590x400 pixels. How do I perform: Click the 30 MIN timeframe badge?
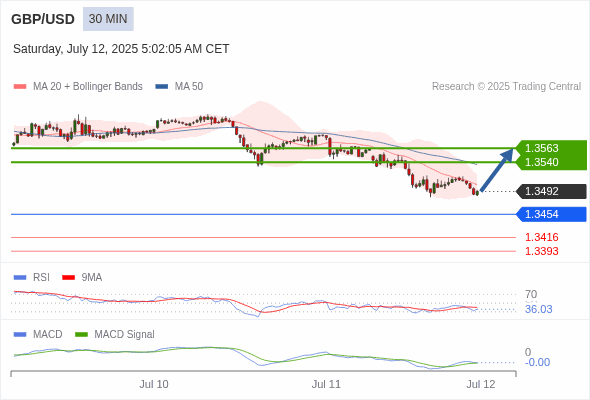pyautogui.click(x=108, y=19)
